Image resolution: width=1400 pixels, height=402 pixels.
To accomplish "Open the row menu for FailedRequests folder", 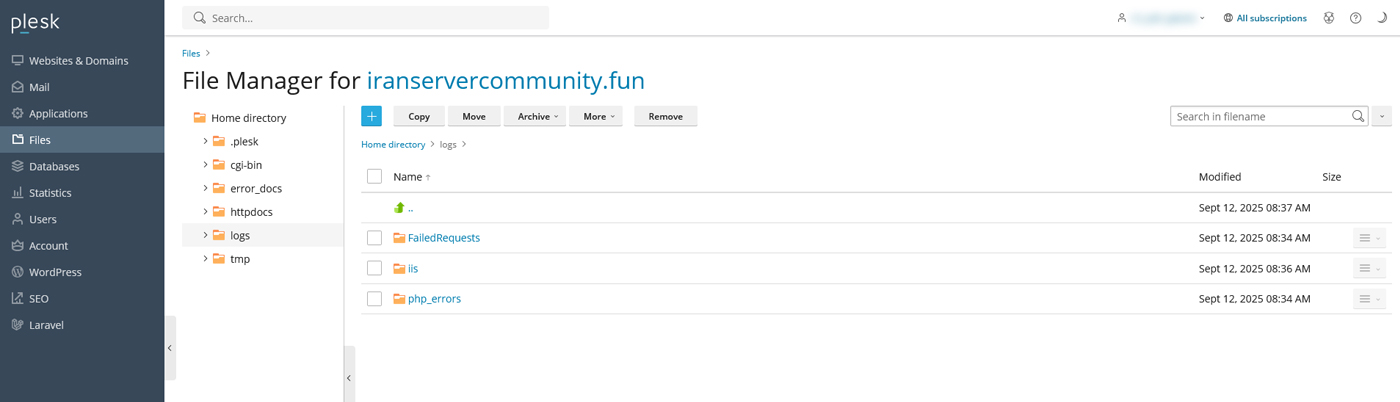I will (x=1369, y=238).
